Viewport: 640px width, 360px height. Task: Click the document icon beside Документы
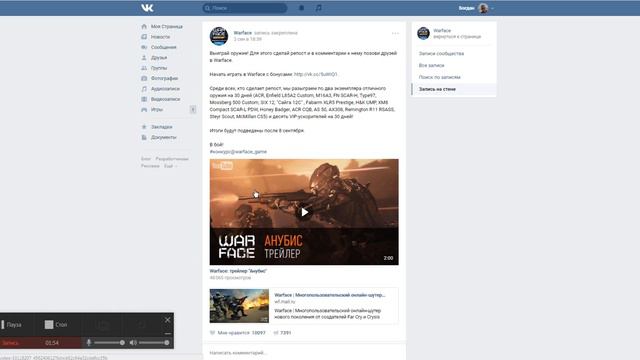[x=144, y=138]
